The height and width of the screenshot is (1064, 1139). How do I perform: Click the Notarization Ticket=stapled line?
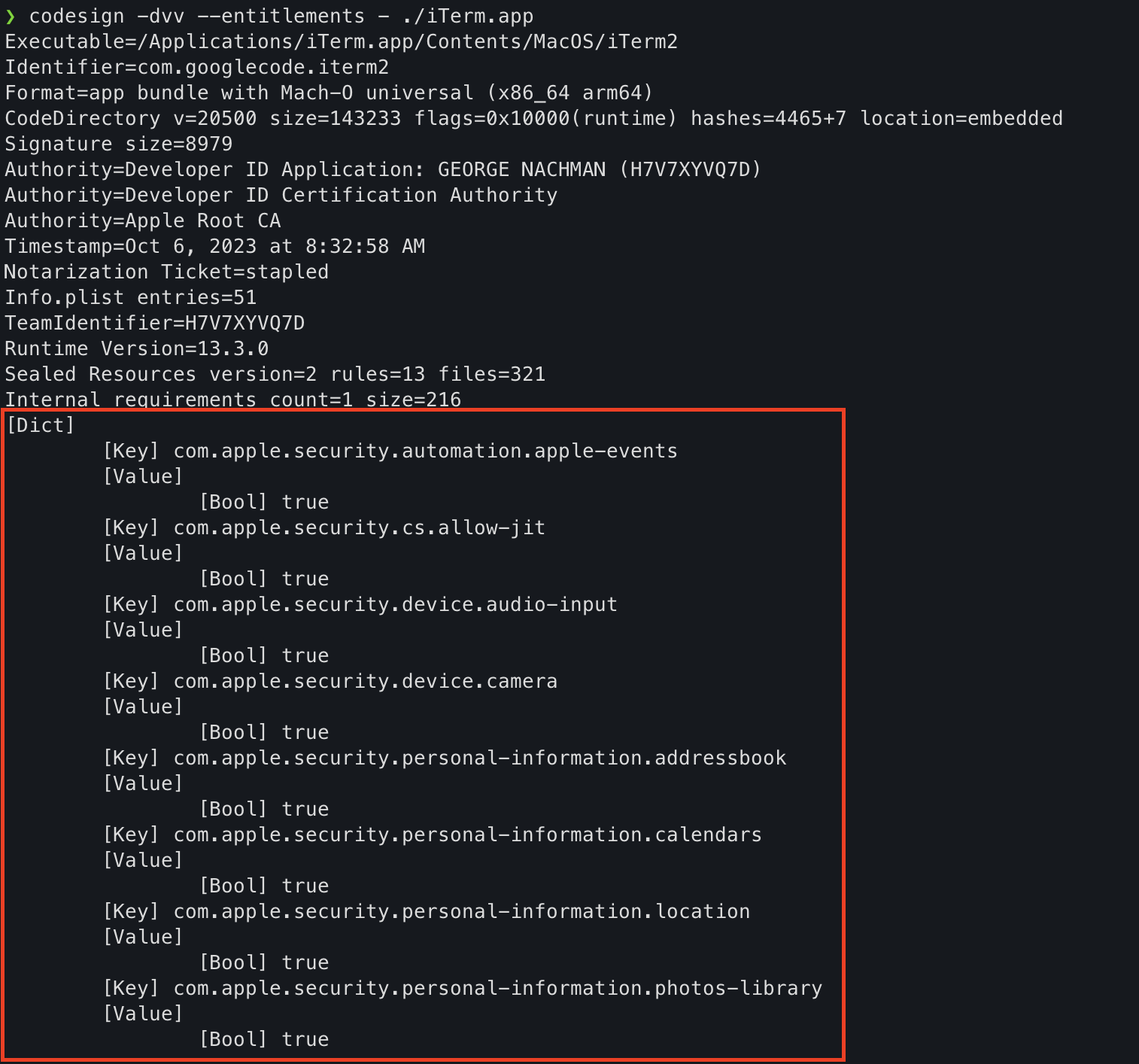click(167, 272)
